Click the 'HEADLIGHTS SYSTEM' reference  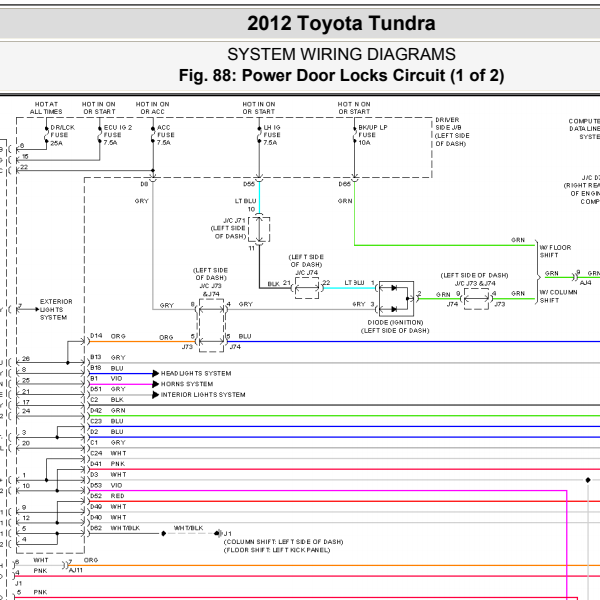(196, 373)
